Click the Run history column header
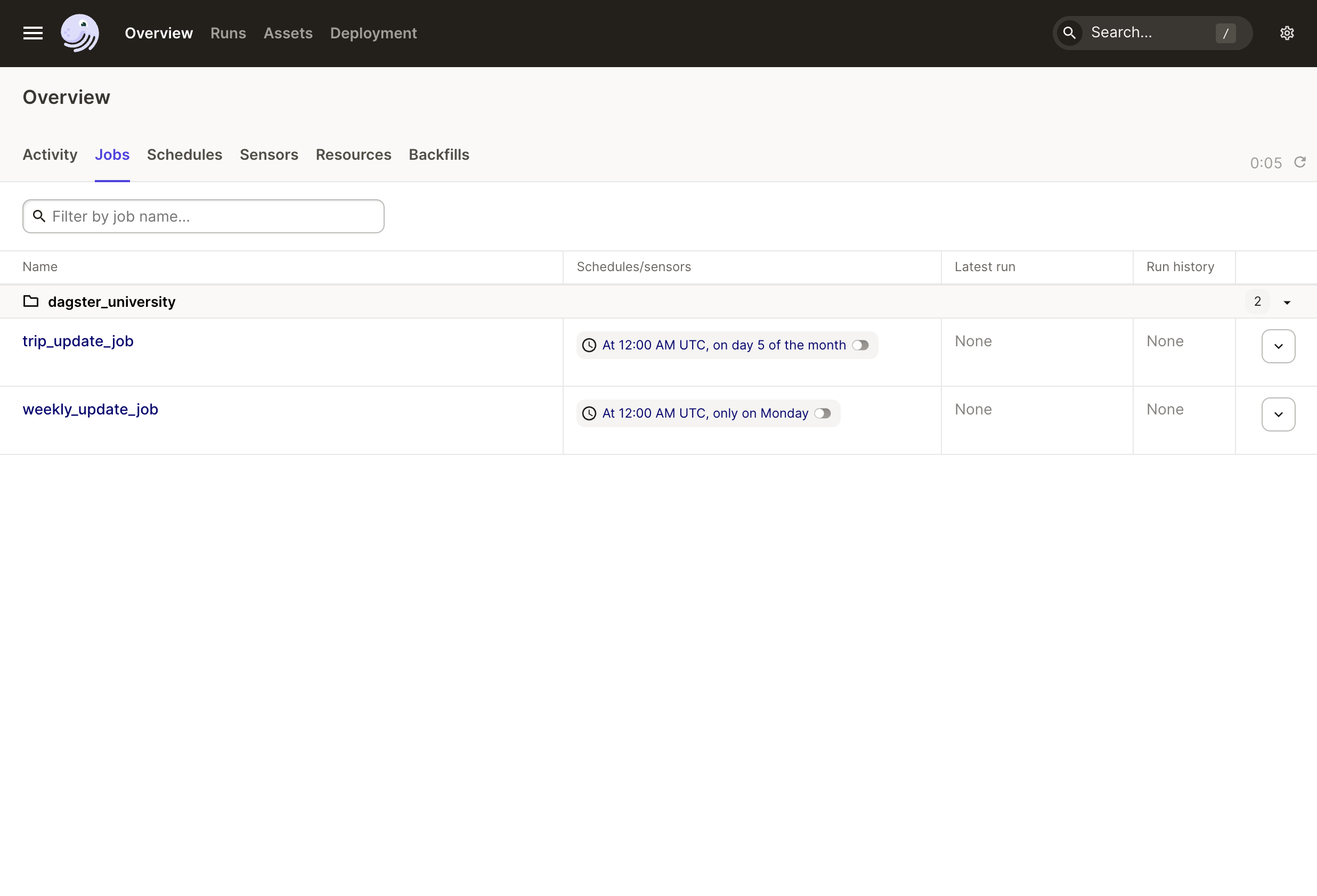Image resolution: width=1317 pixels, height=896 pixels. coord(1180,267)
